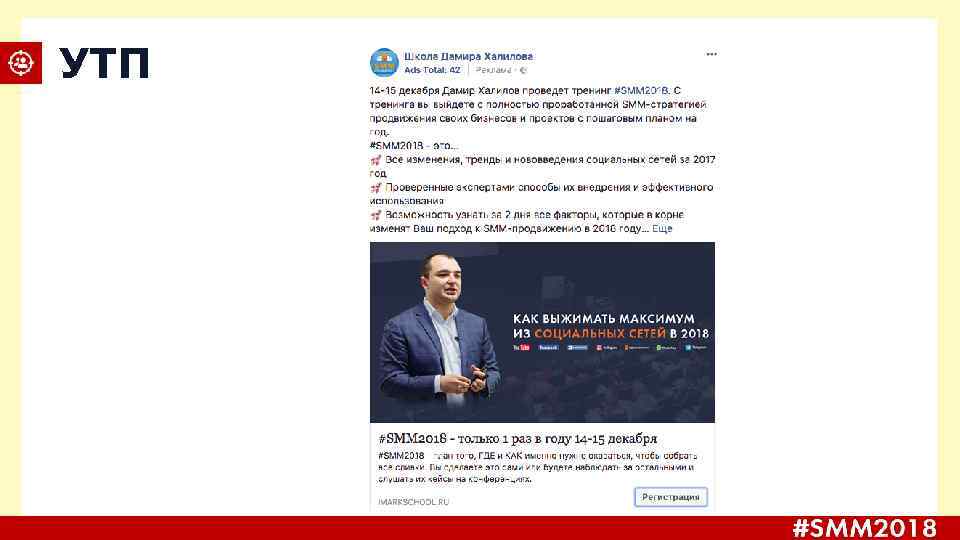Click the globe audience icon near Реклама

522,70
